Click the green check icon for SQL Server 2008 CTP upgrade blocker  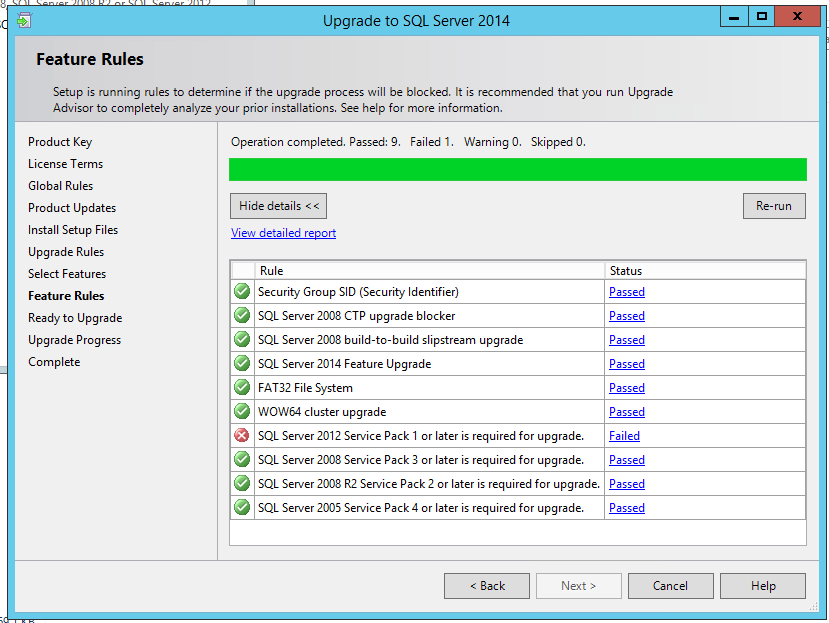click(242, 315)
